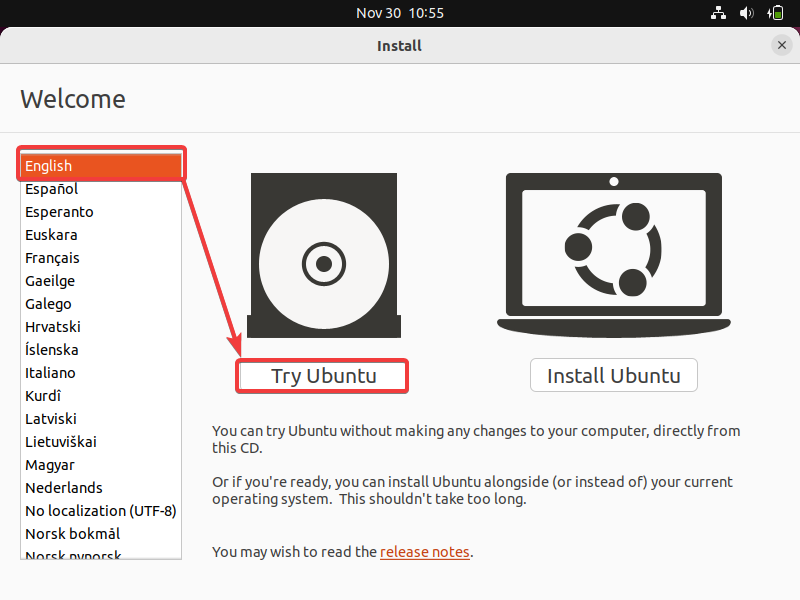Select Íslenska in the language list

click(x=101, y=349)
